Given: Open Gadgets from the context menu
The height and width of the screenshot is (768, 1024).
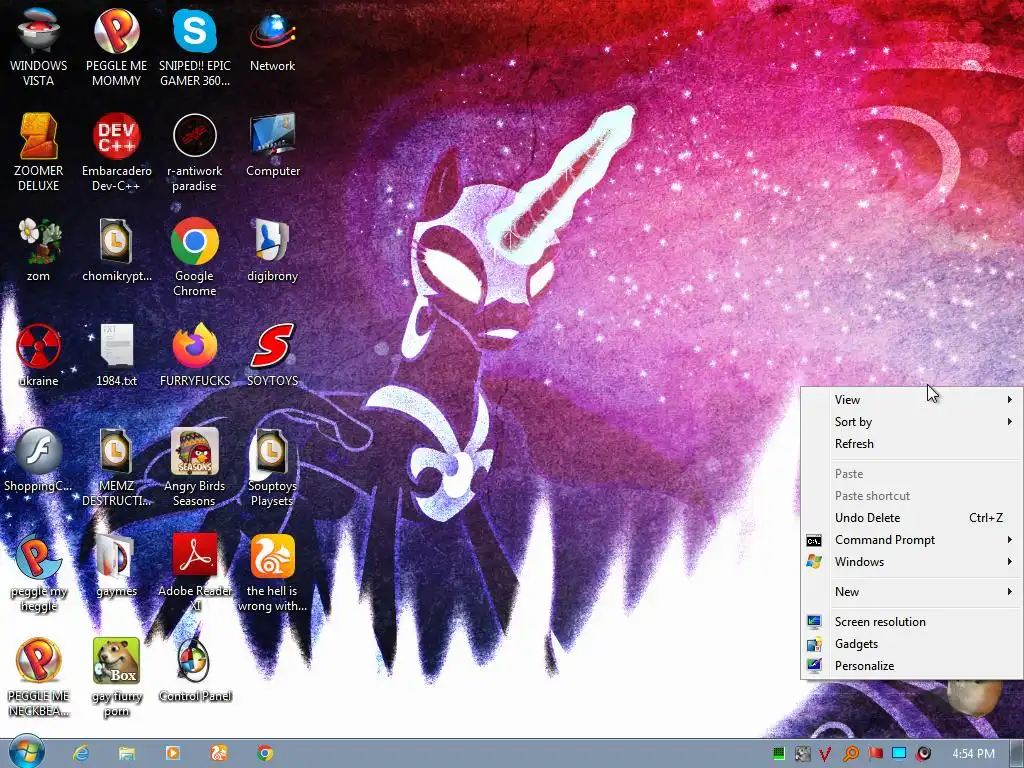Looking at the screenshot, I should [912, 643].
